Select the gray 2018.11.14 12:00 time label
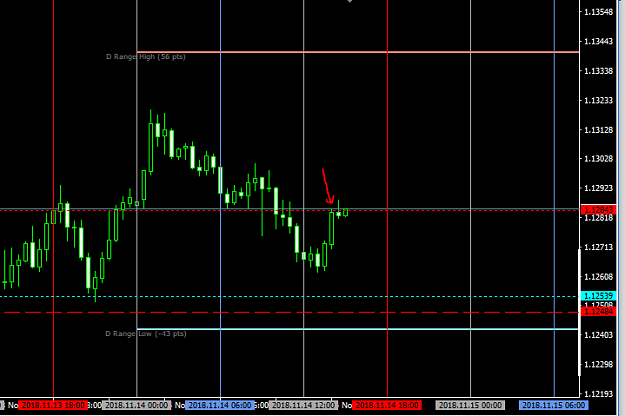This screenshot has width=625, height=416. (303, 405)
